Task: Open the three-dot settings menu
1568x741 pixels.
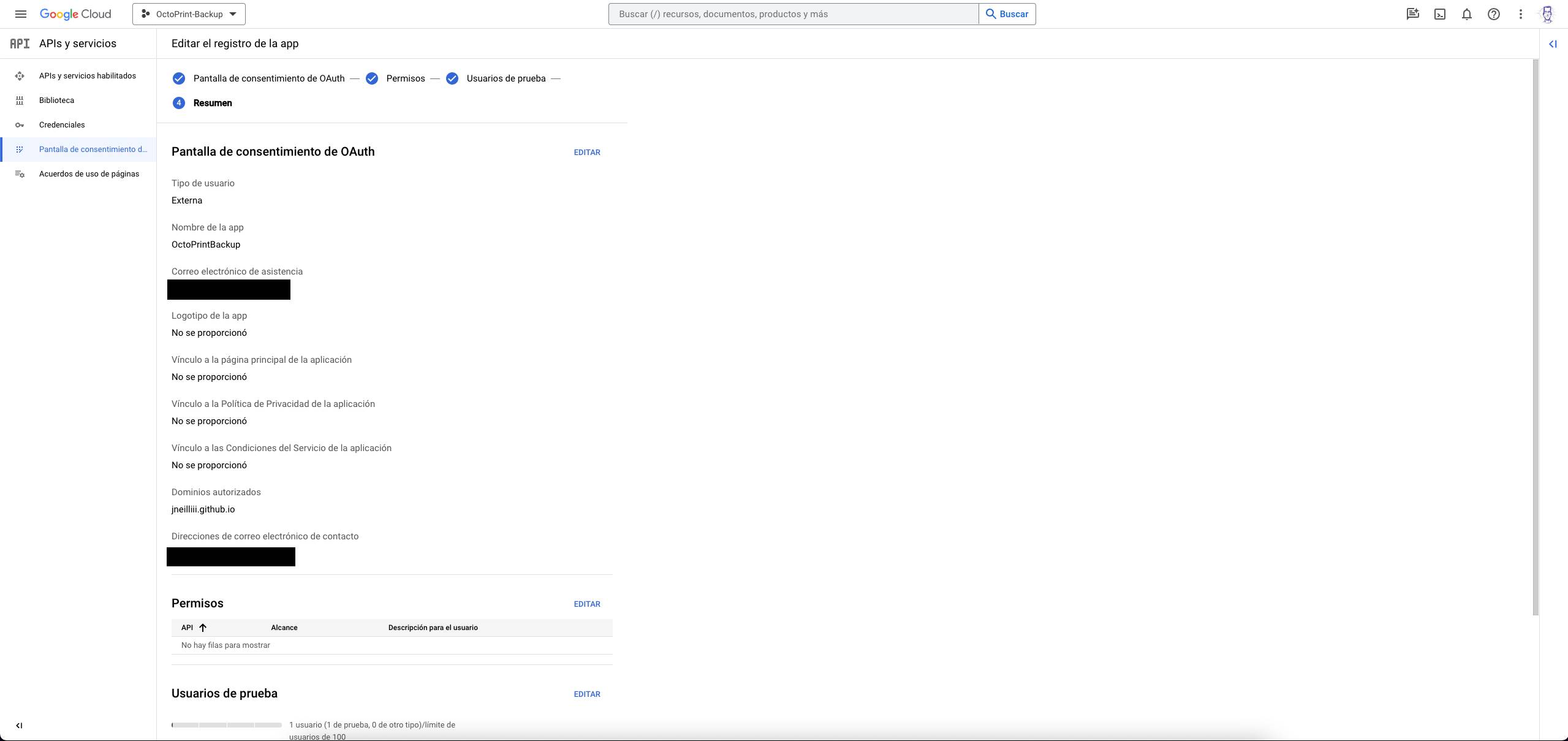Action: 1520,14
